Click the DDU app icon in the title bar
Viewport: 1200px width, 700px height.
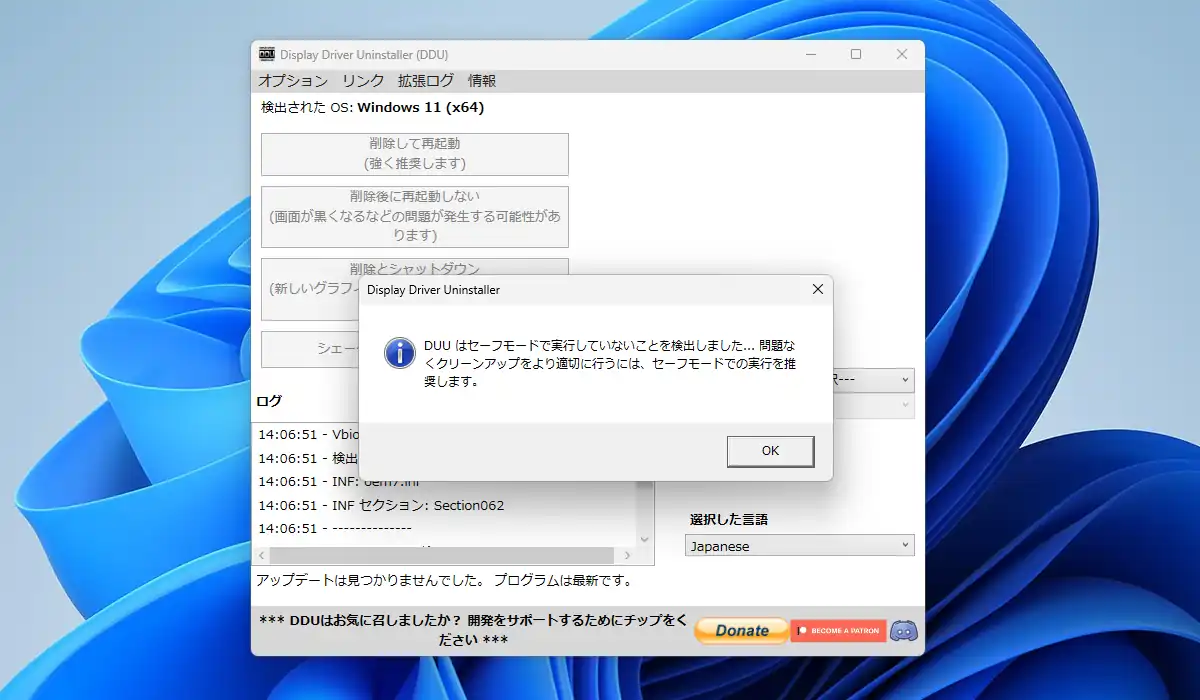[x=267, y=54]
